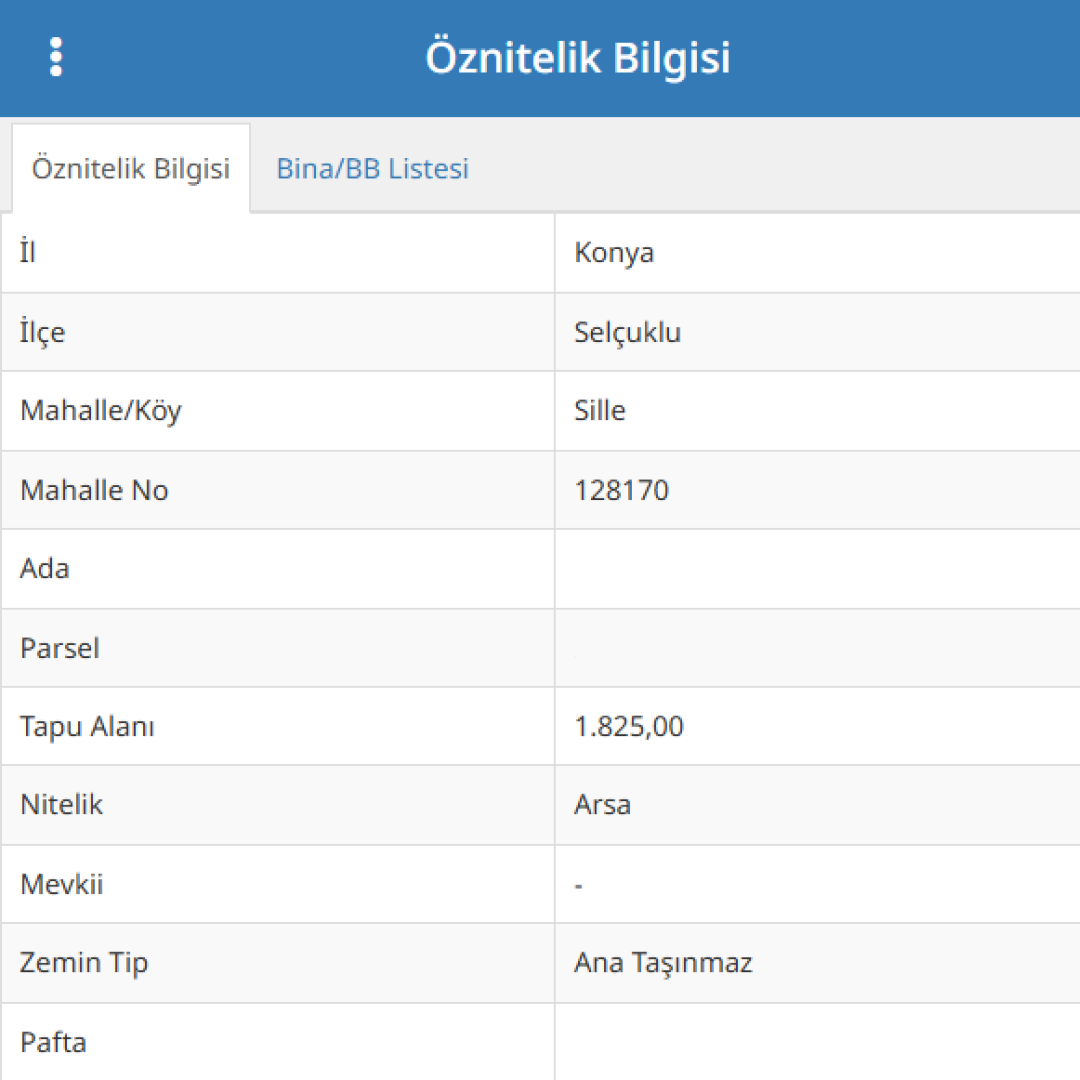Image resolution: width=1080 pixels, height=1080 pixels.
Task: Click the 'Parsel' label cell
Action: pos(278,648)
